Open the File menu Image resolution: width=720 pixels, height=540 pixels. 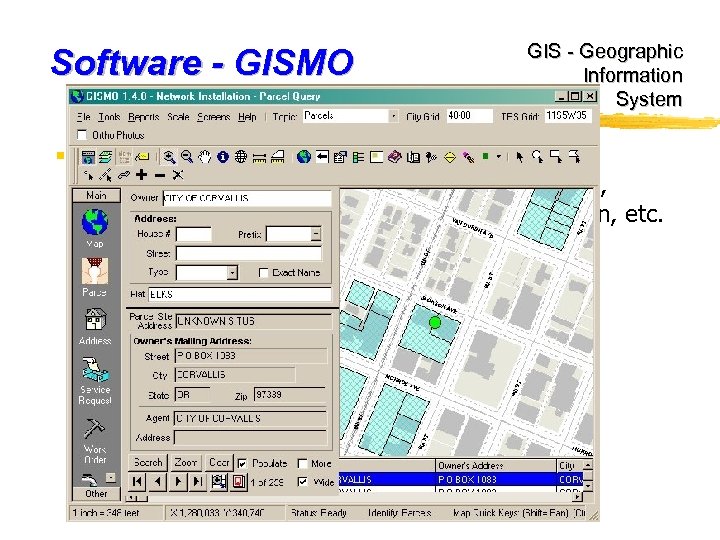[84, 117]
